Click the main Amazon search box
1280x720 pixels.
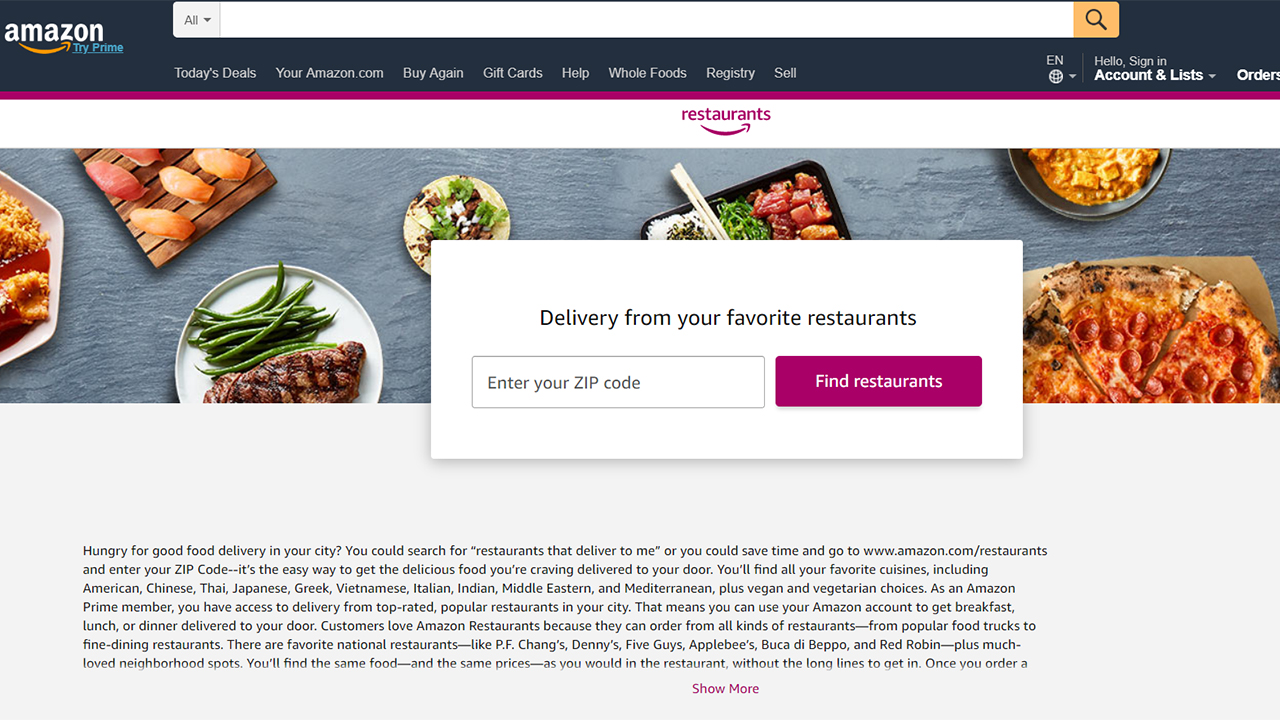click(x=647, y=20)
